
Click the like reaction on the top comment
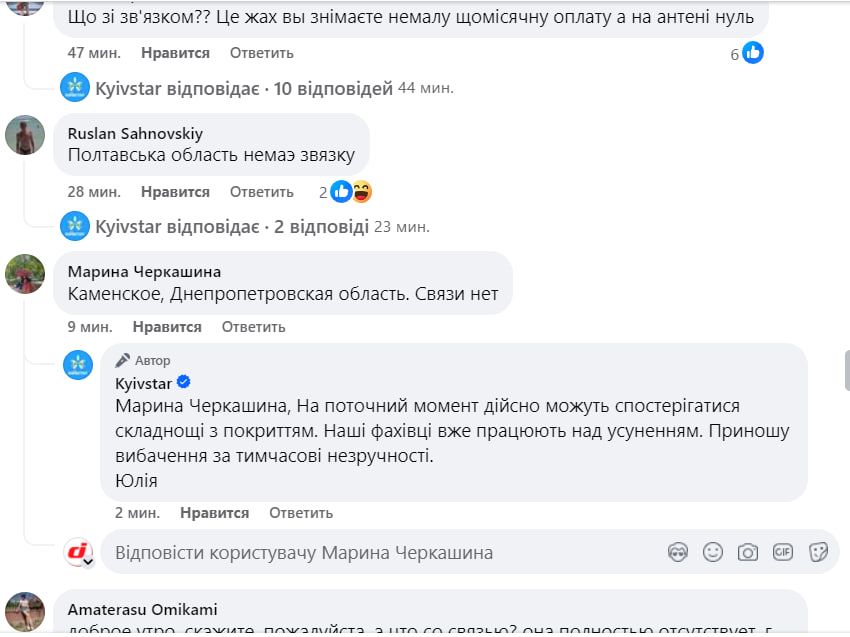tap(753, 53)
